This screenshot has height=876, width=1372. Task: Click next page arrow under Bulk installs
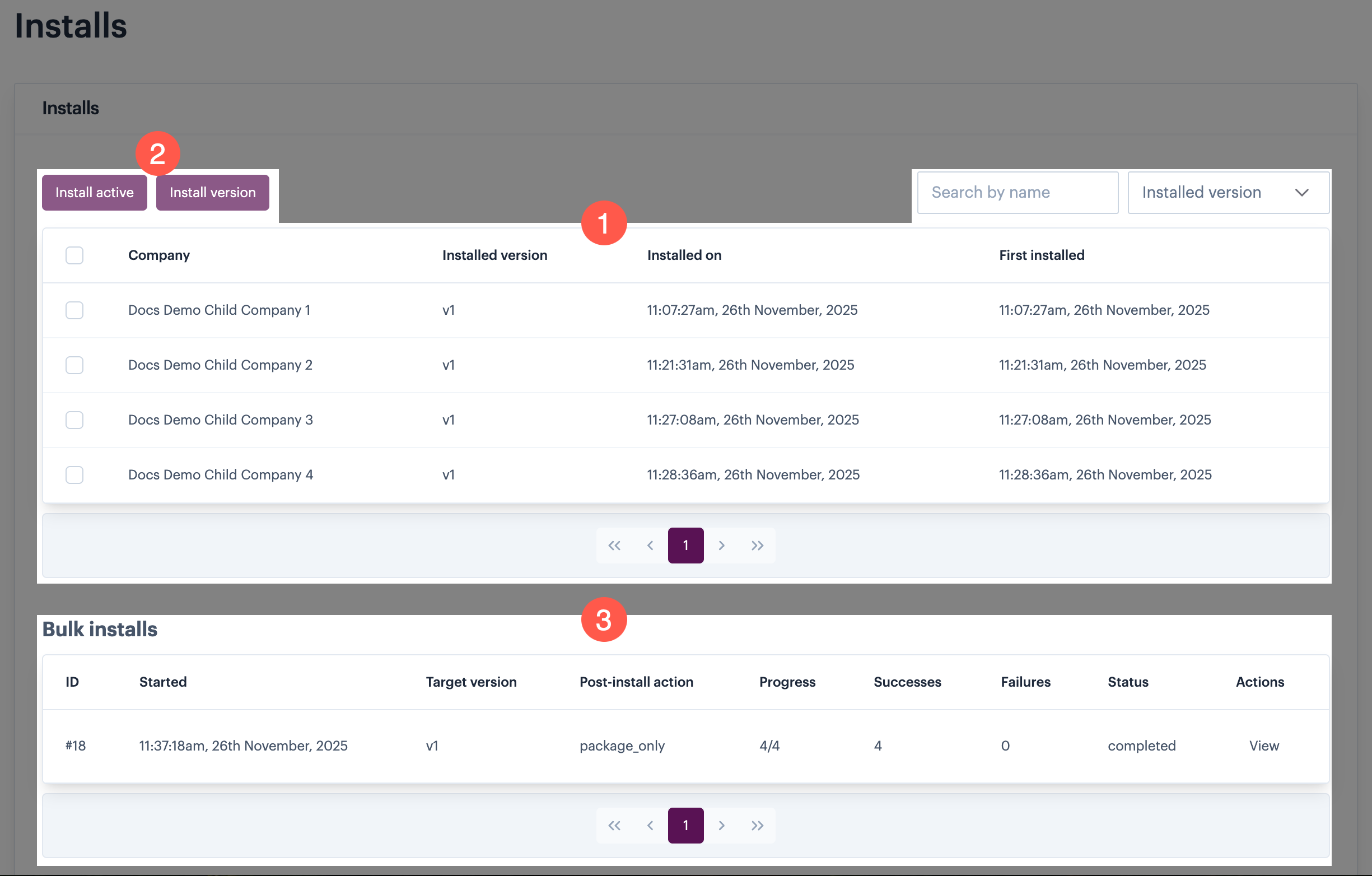pyautogui.click(x=721, y=825)
